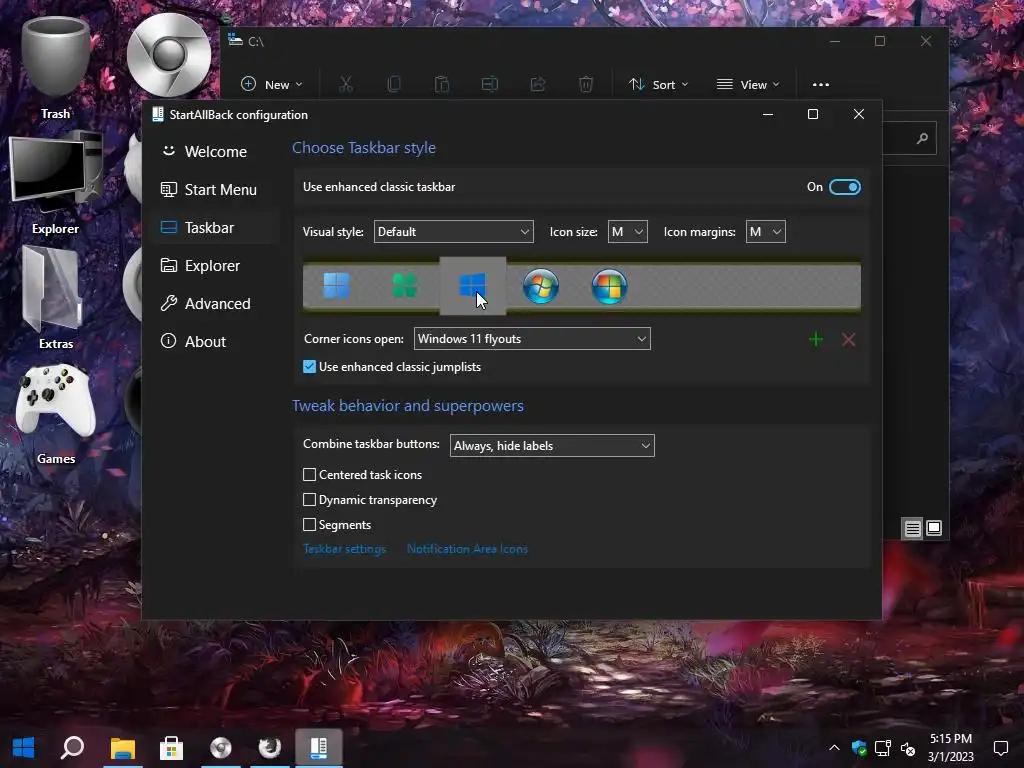Click the search magnifier in Explorer window
This screenshot has height=768, width=1024.
(x=922, y=138)
